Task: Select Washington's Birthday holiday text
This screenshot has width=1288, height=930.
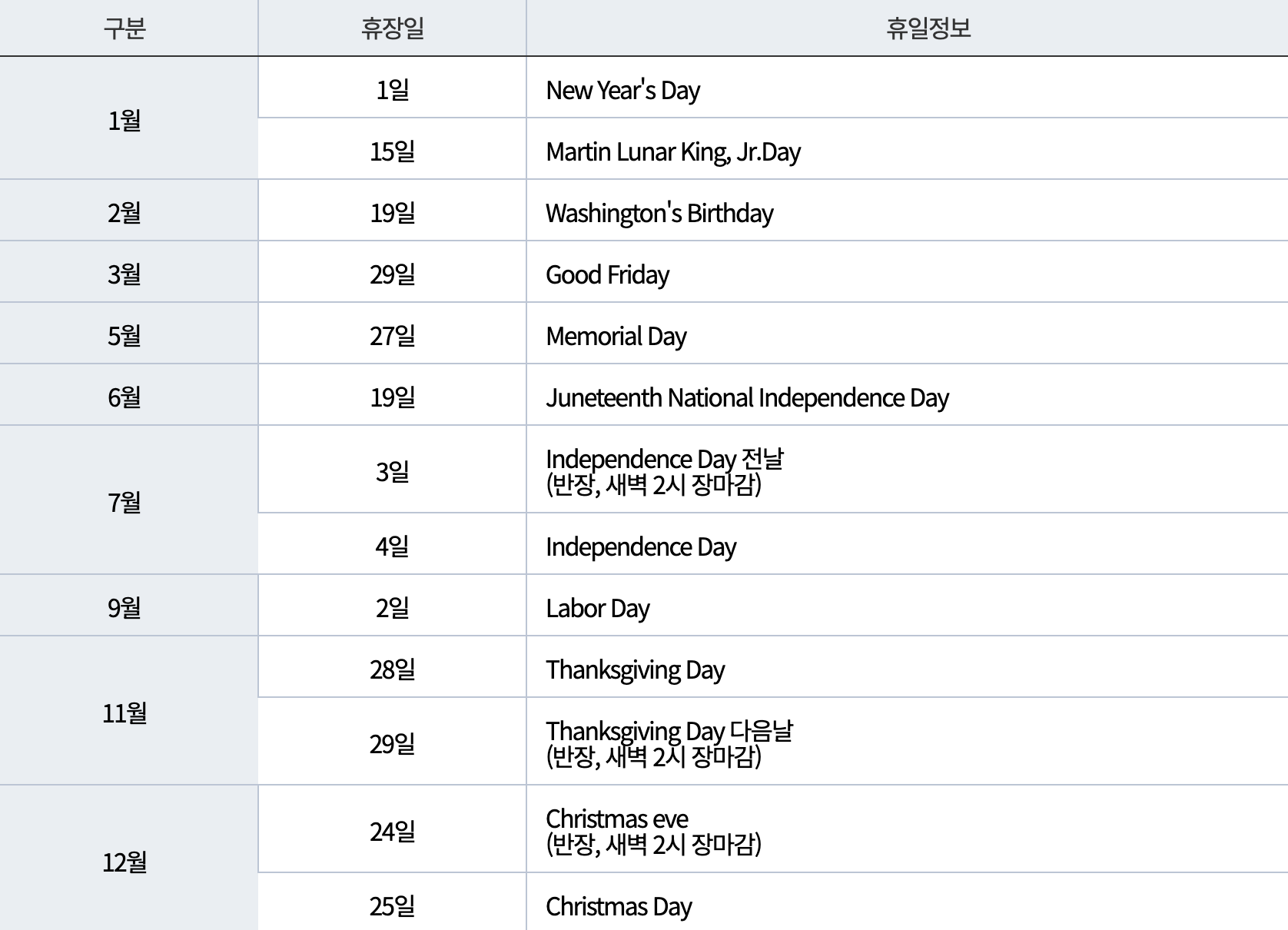Action: tap(661, 213)
